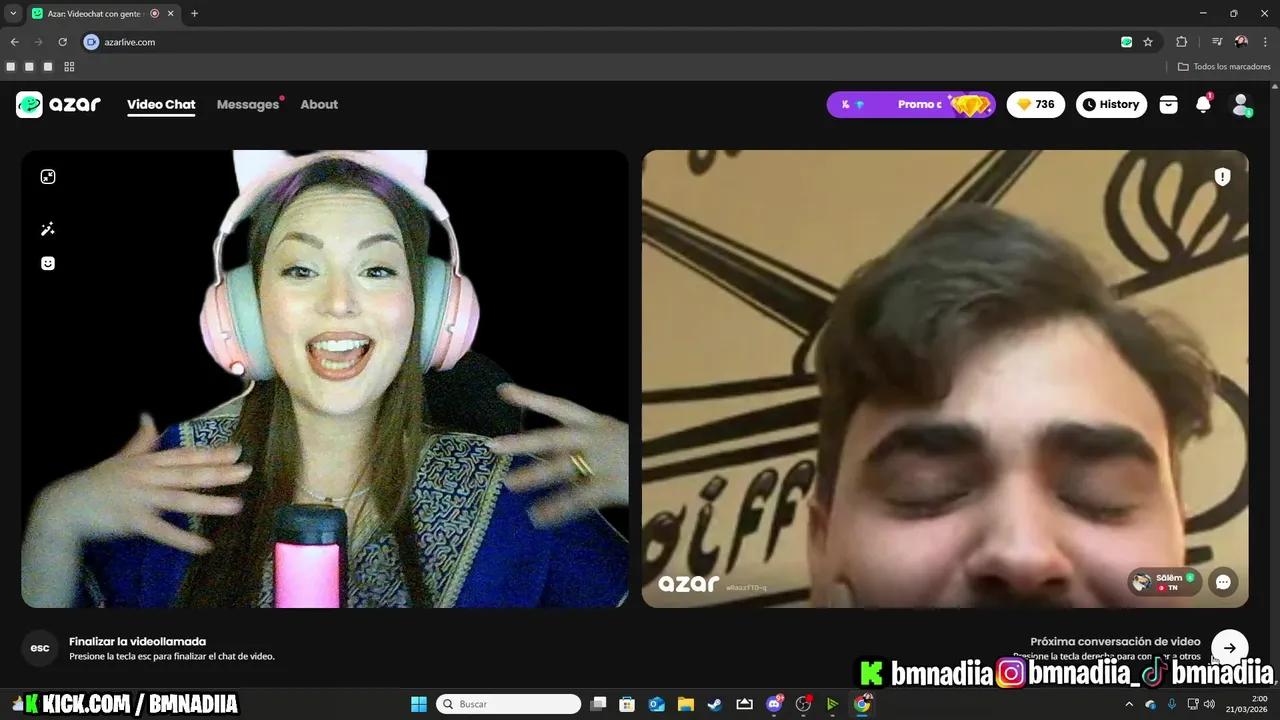Open the 736 gems balance
This screenshot has width=1280, height=720.
click(1036, 104)
